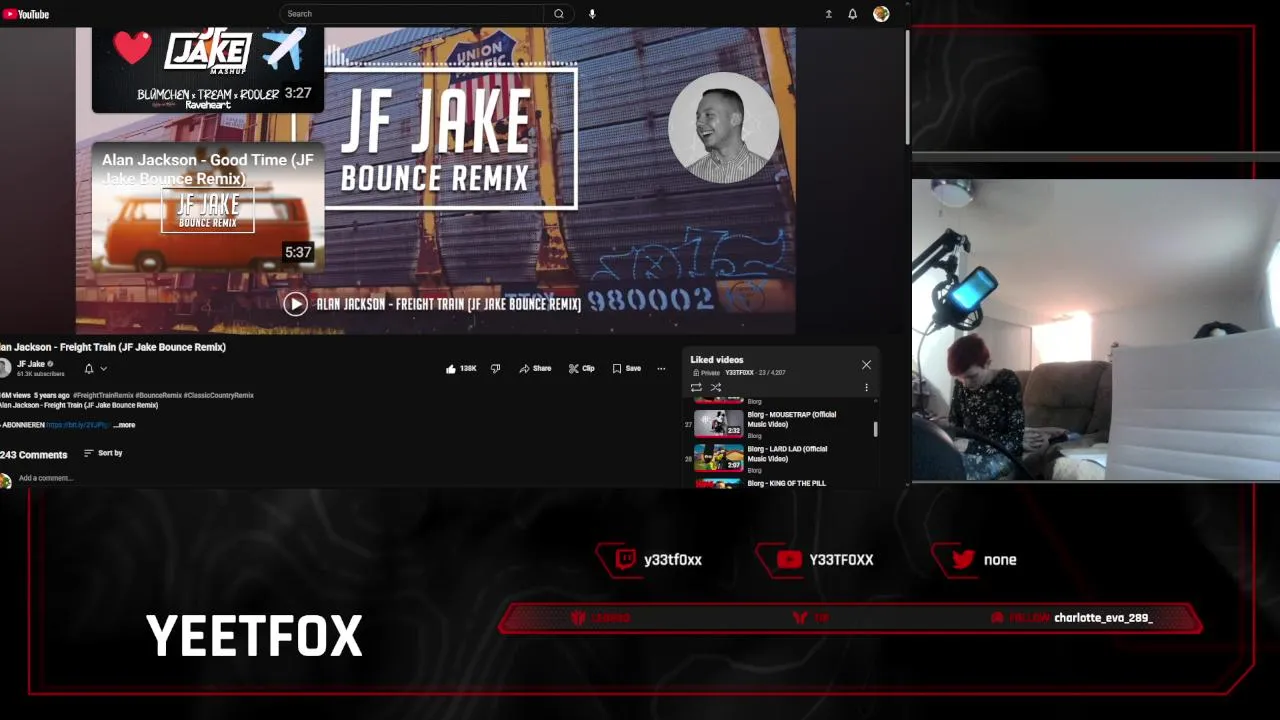Click the play circle icon in video
This screenshot has height=720, width=1280.
(x=295, y=304)
